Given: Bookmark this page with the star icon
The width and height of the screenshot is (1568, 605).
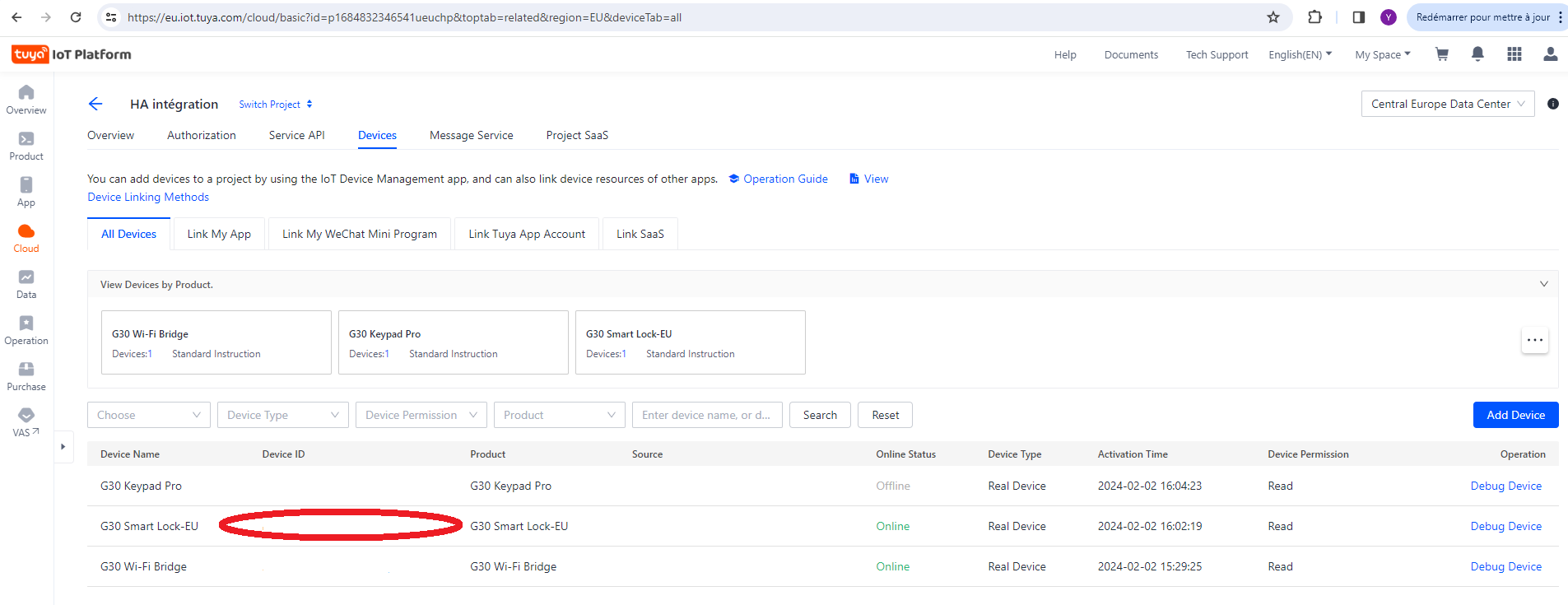Looking at the screenshot, I should 1273,16.
